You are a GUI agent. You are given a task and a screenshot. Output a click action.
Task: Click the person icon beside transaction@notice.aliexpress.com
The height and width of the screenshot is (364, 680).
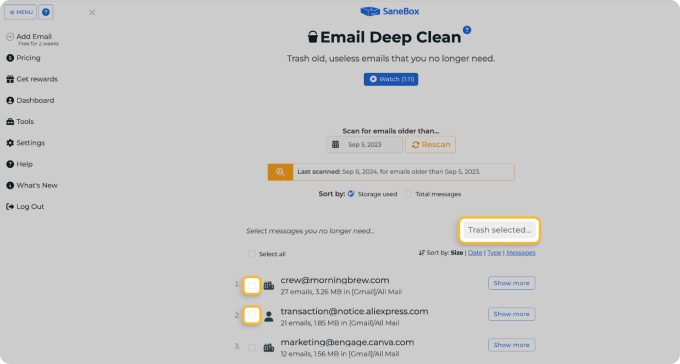click(269, 317)
